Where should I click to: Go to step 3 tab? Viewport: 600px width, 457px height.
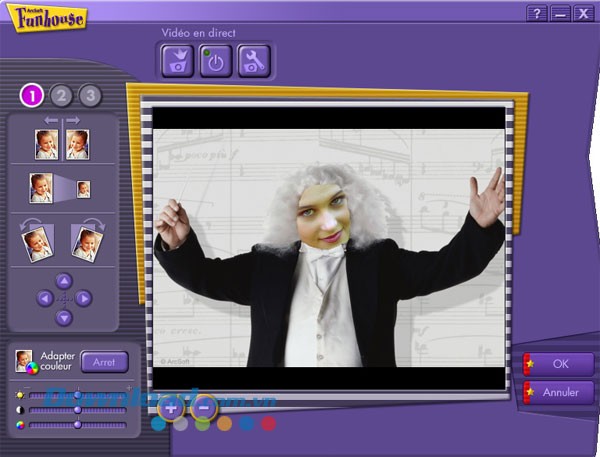point(90,96)
